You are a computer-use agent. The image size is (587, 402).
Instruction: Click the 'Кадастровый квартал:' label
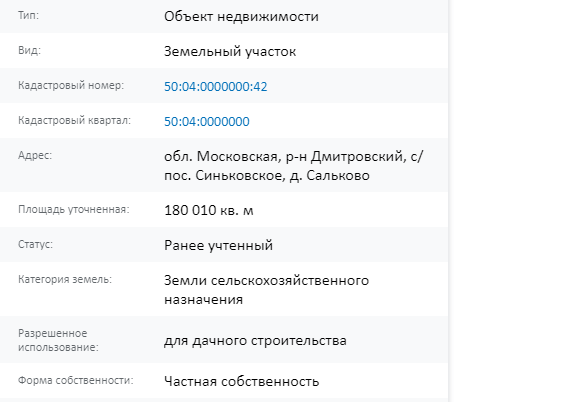coord(74,121)
